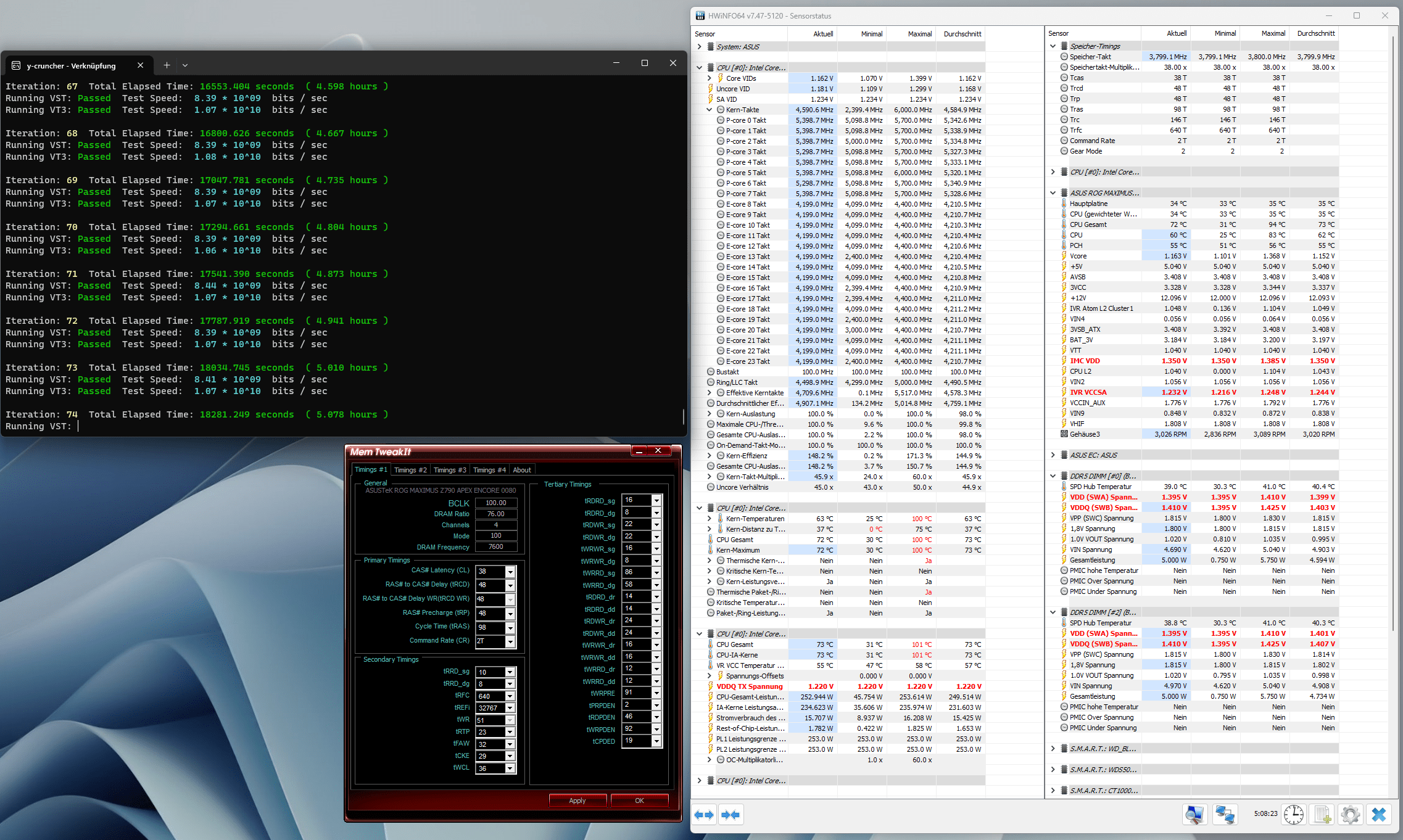Open the CAS# Latency (CL) dropdown
Viewport: 1403px width, 840px height.
(x=510, y=572)
